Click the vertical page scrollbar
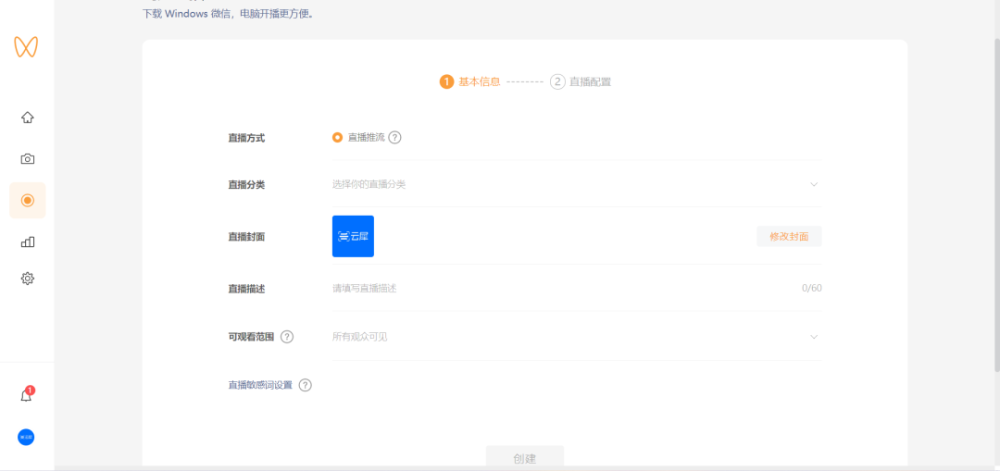Image resolution: width=1000 pixels, height=471 pixels. click(x=996, y=204)
